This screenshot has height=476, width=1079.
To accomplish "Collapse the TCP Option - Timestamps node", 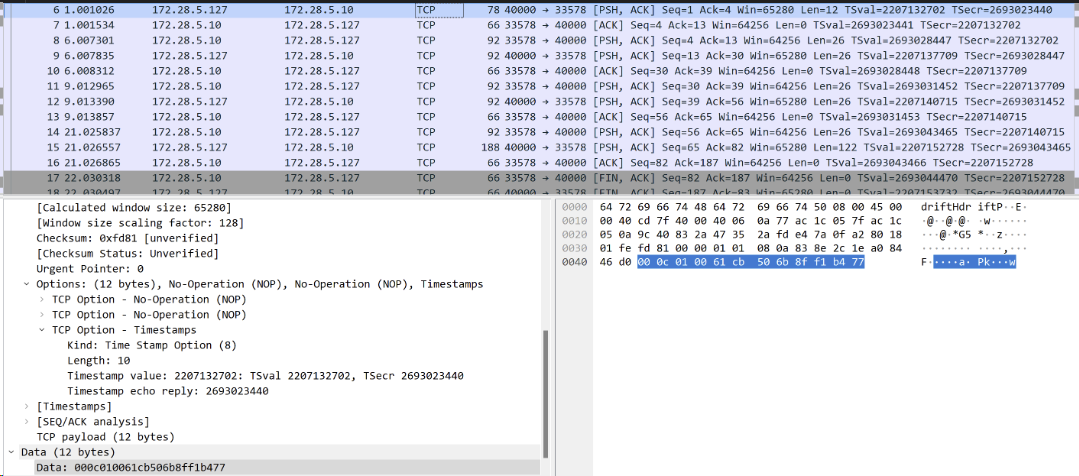I will click(x=42, y=330).
